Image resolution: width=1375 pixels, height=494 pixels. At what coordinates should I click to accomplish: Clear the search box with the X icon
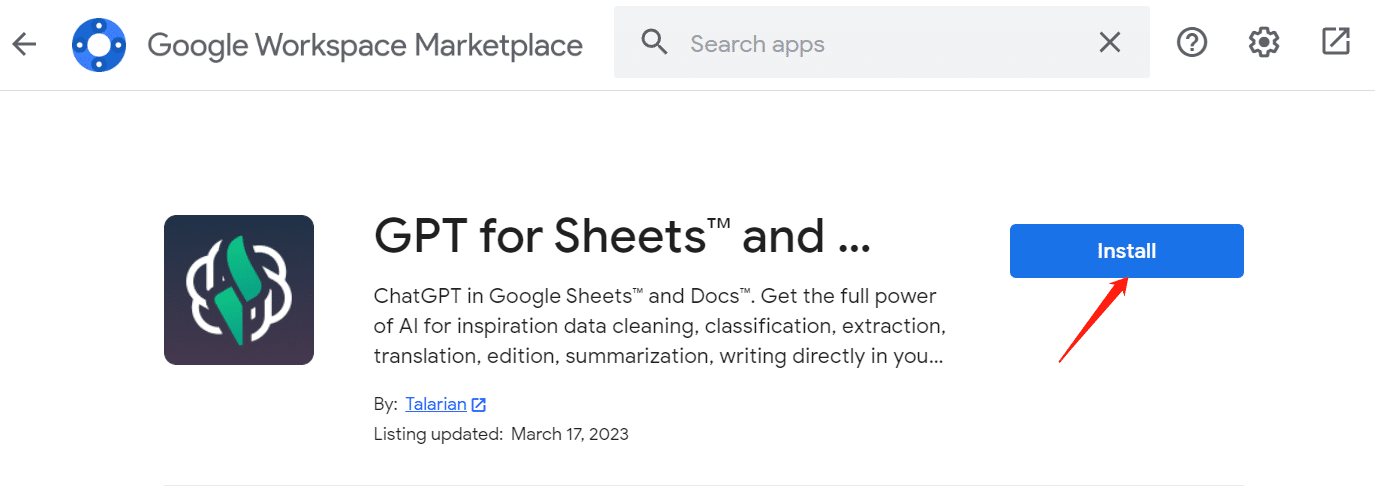pos(1110,42)
